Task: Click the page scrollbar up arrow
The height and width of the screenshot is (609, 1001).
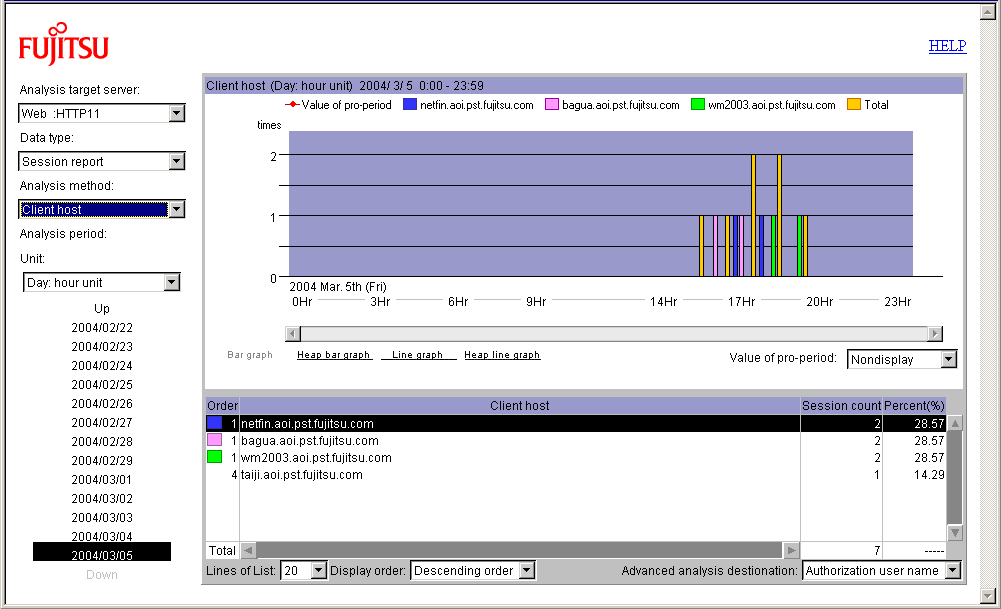Action: 988,12
